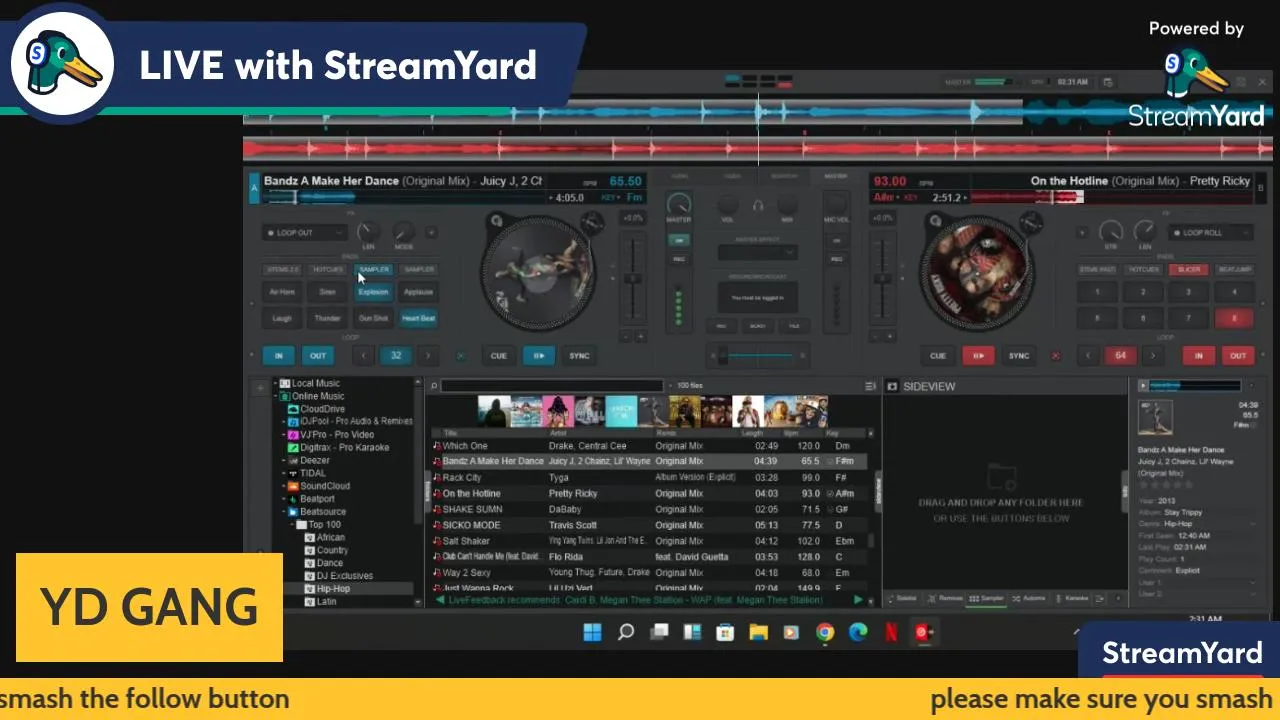Open Loop Roll effect dropdown on deck B
The height and width of the screenshot is (720, 1280).
1211,232
